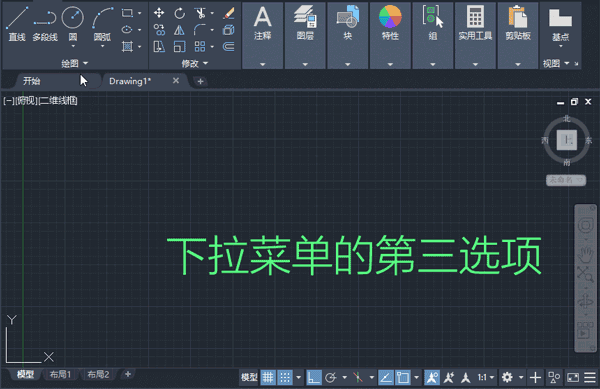Add a new drawing tab
This screenshot has width=600, height=389.
tap(200, 81)
